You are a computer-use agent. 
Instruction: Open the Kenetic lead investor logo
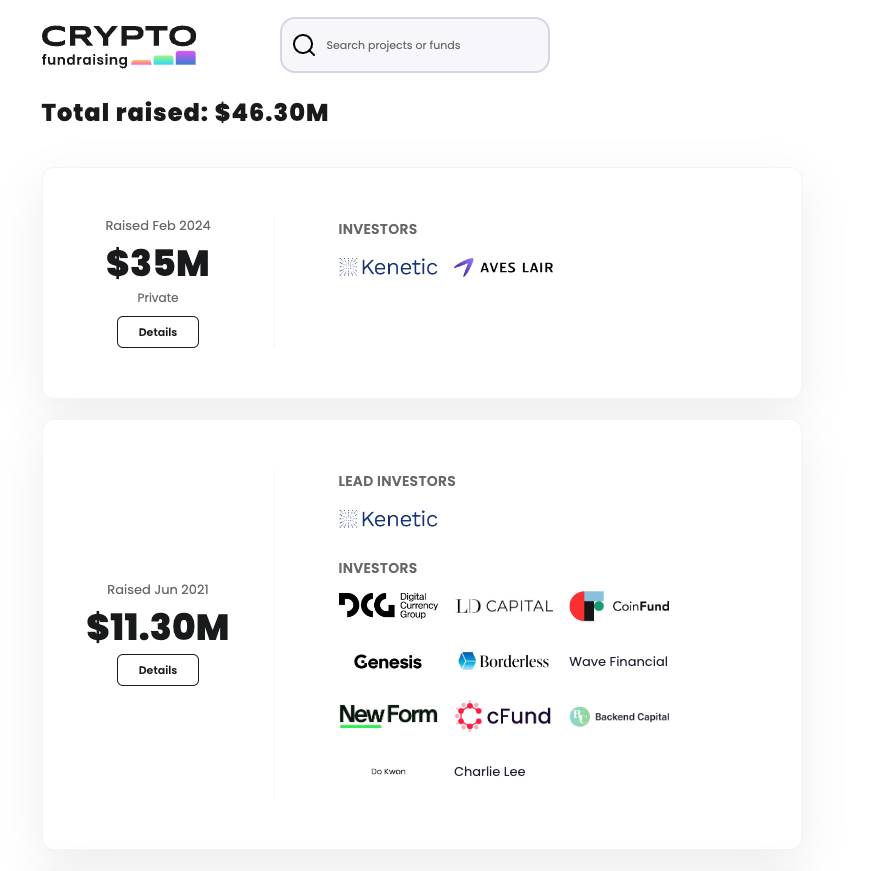[x=388, y=519]
